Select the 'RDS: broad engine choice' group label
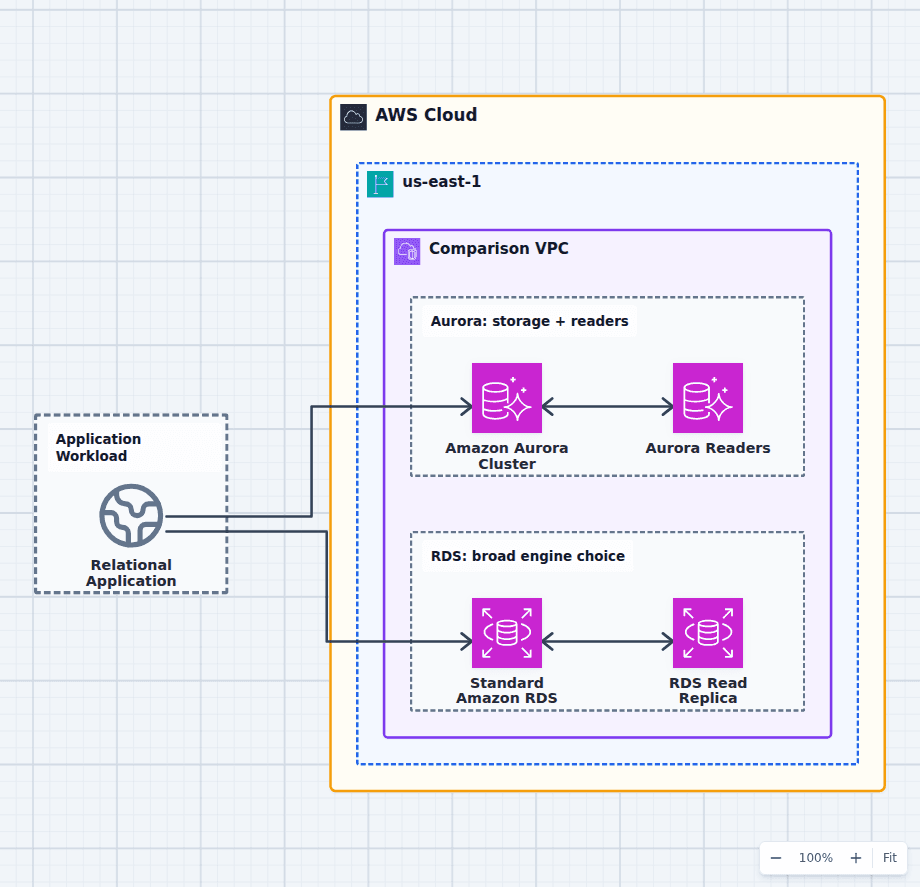 pos(527,556)
